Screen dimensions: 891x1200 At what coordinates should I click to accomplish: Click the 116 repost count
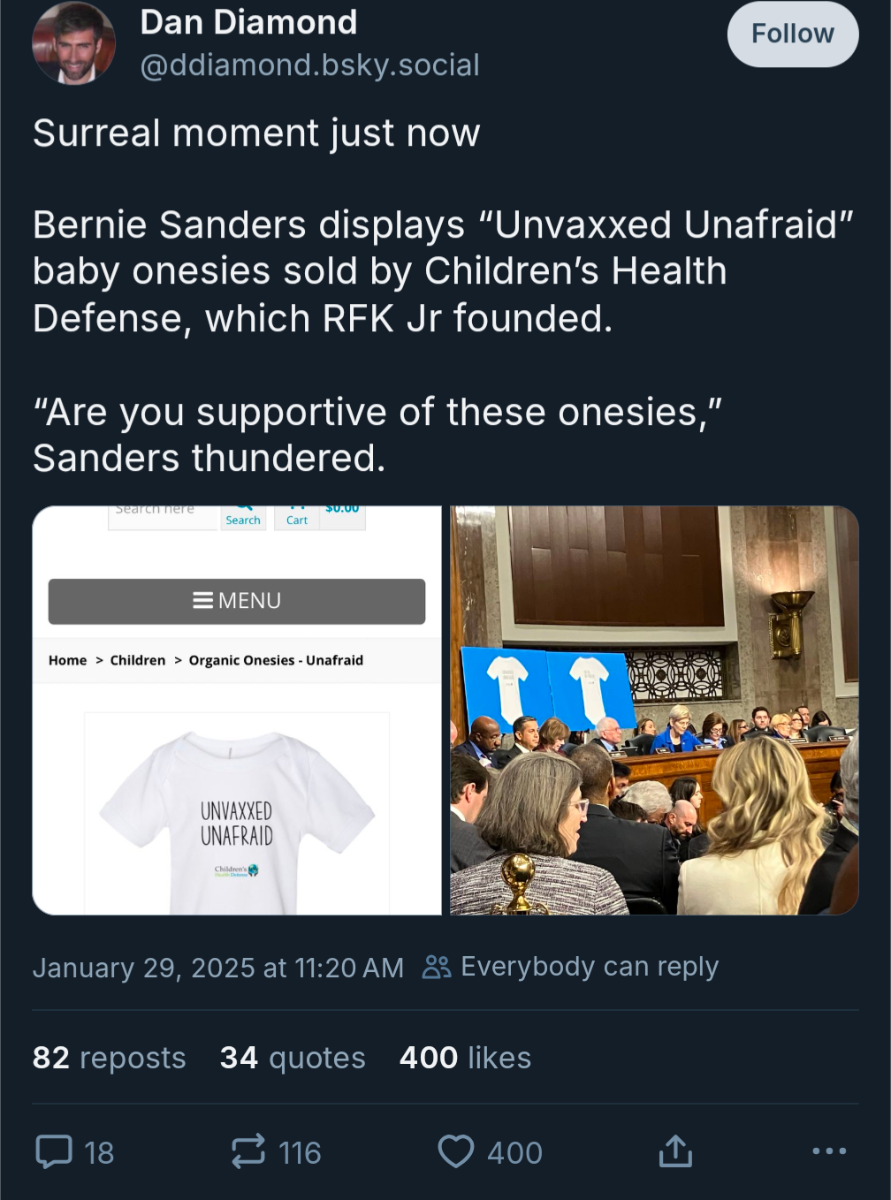[300, 1153]
